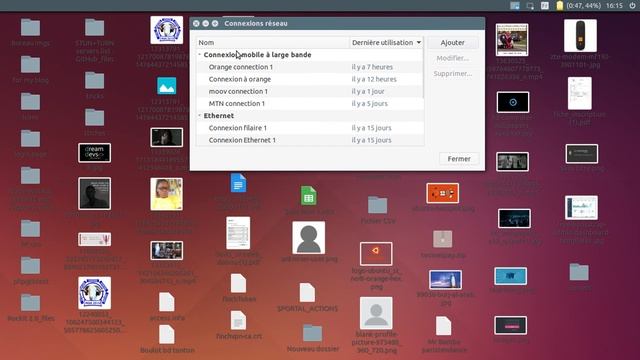The image size is (640, 360).
Task: Select the Nouveau dossier folder
Action: tap(313, 333)
